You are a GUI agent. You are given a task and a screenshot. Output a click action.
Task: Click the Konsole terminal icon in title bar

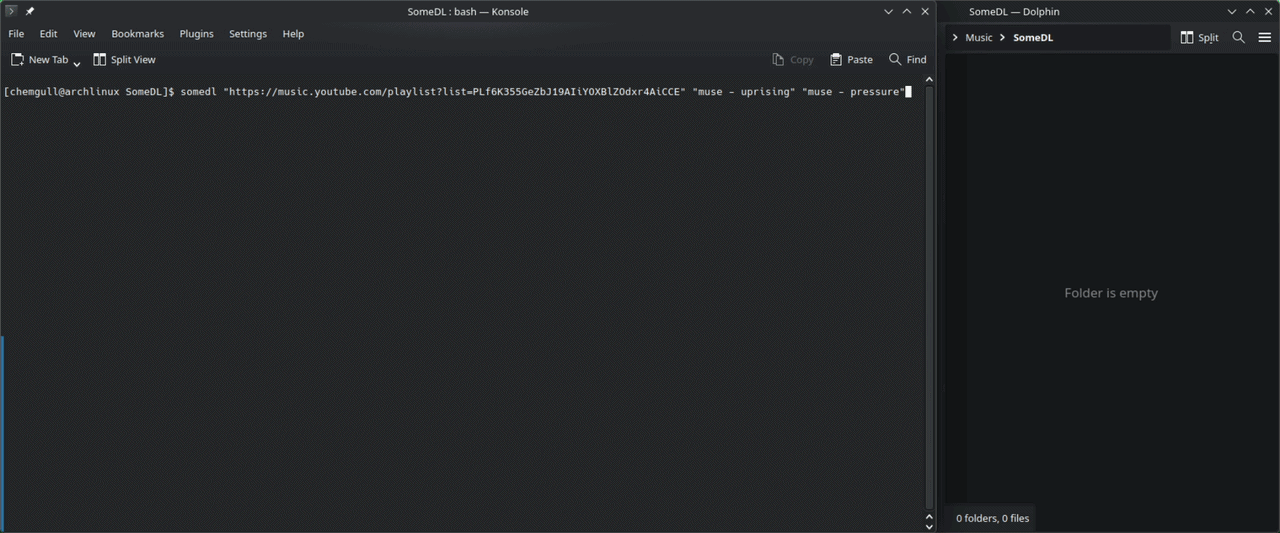11,11
